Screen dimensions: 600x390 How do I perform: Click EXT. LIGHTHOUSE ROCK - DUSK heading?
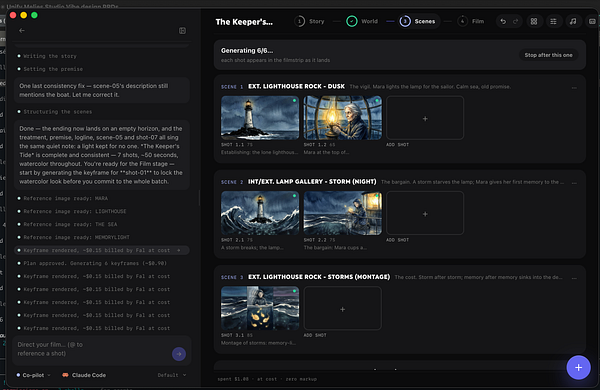tap(296, 86)
